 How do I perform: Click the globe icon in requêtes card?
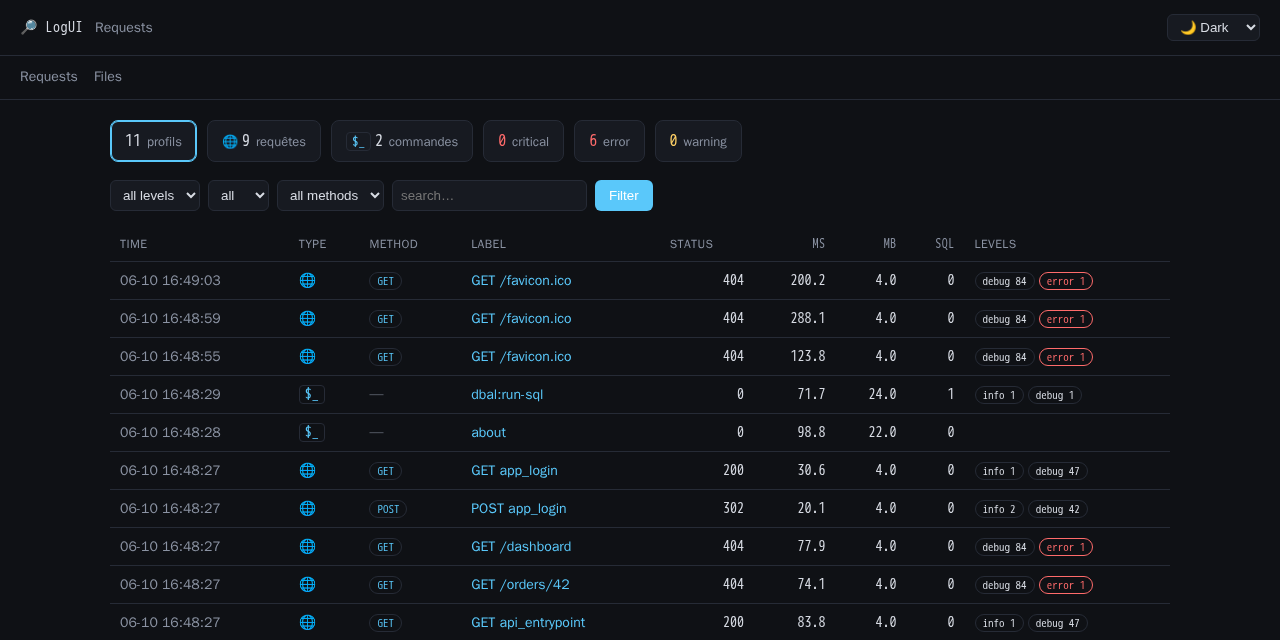coord(230,141)
